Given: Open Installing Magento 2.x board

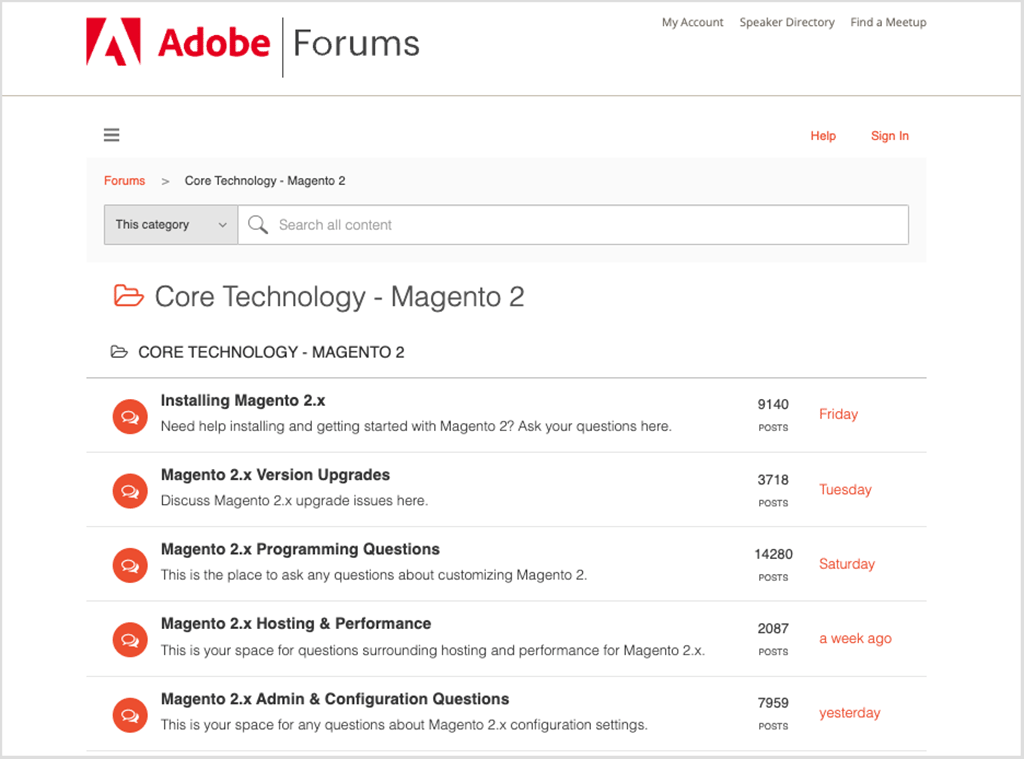Looking at the screenshot, I should click(x=243, y=400).
